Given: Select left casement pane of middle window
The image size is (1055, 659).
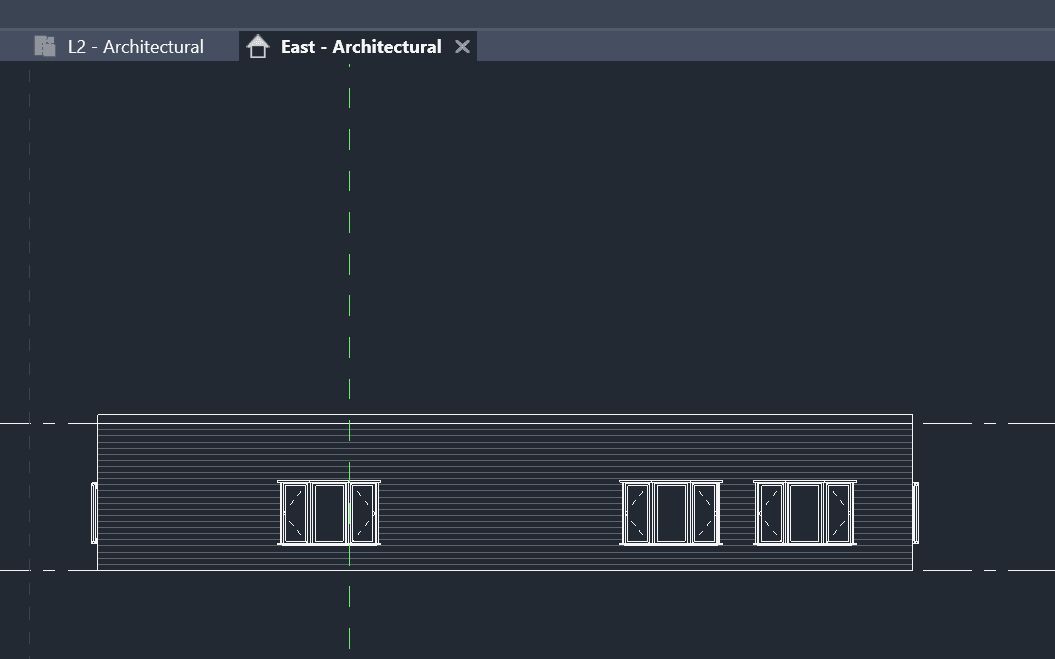Looking at the screenshot, I should coord(637,513).
